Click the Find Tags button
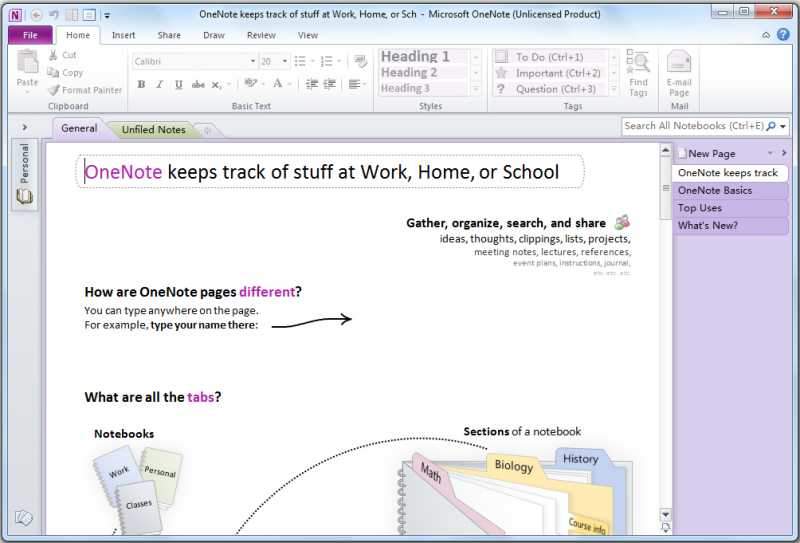This screenshot has height=543, width=800. pos(638,73)
